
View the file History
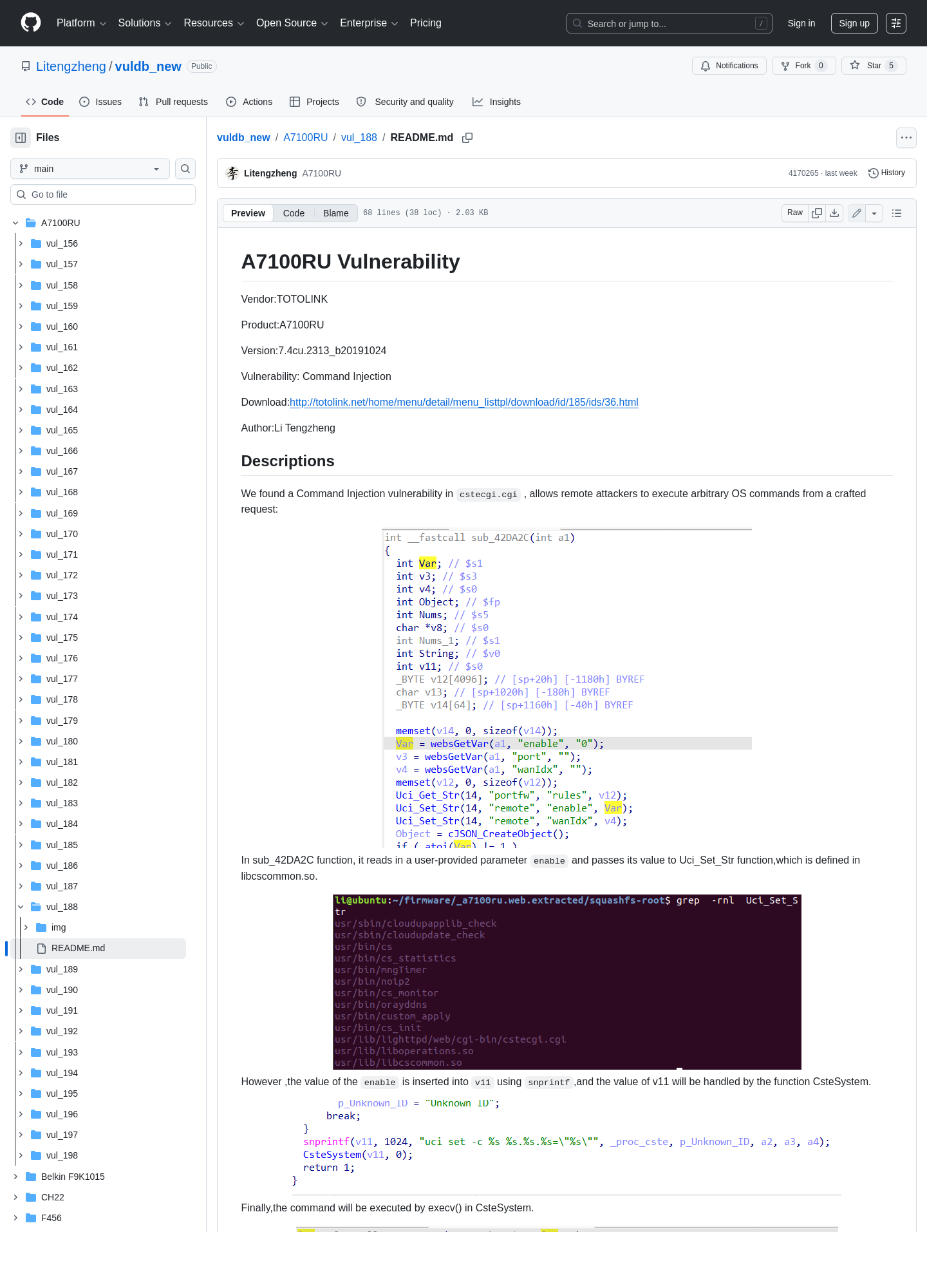click(887, 173)
